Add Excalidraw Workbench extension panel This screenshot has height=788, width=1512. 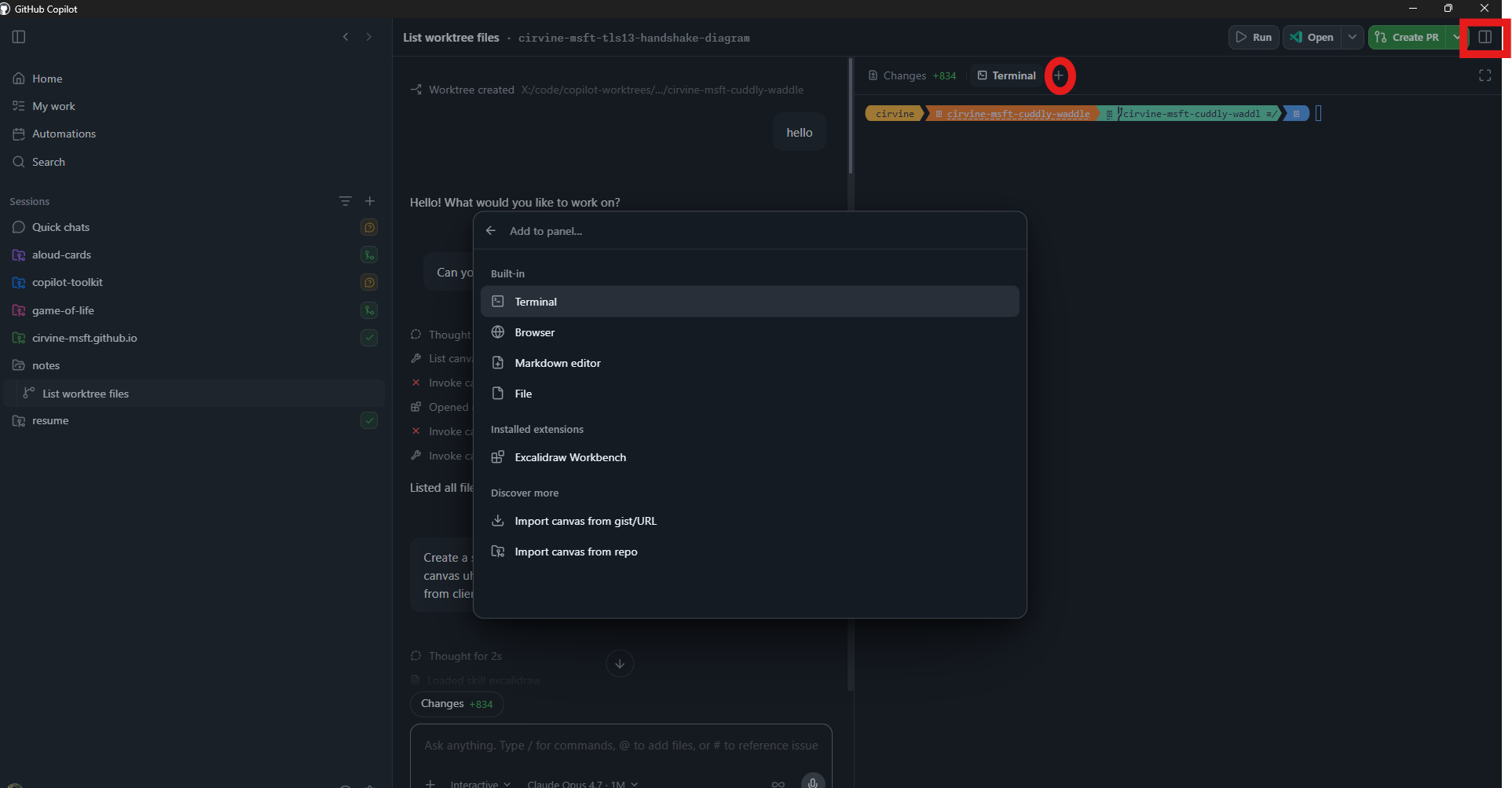(x=749, y=457)
